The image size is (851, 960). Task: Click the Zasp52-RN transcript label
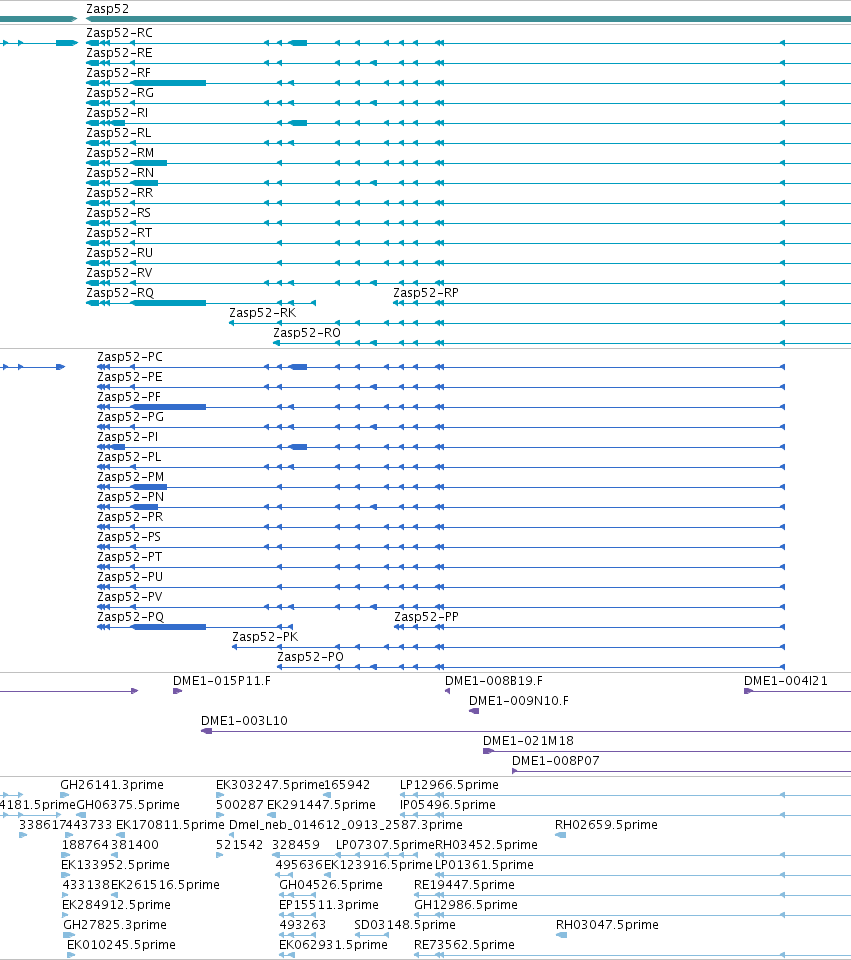(x=120, y=173)
